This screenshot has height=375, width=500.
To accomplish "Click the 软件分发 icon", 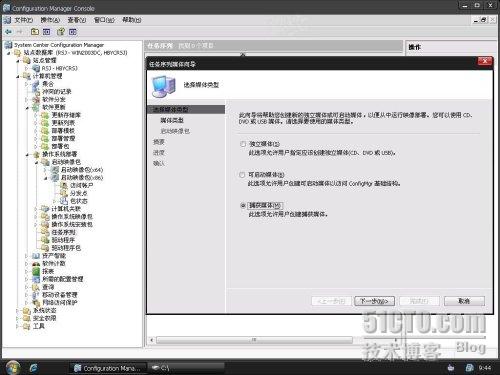I will click(36, 99).
